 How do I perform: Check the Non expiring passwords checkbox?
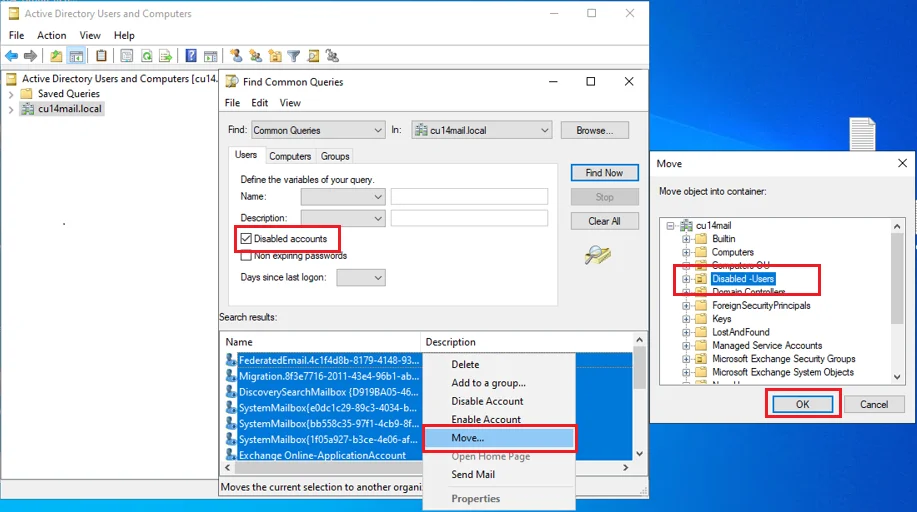click(246, 256)
